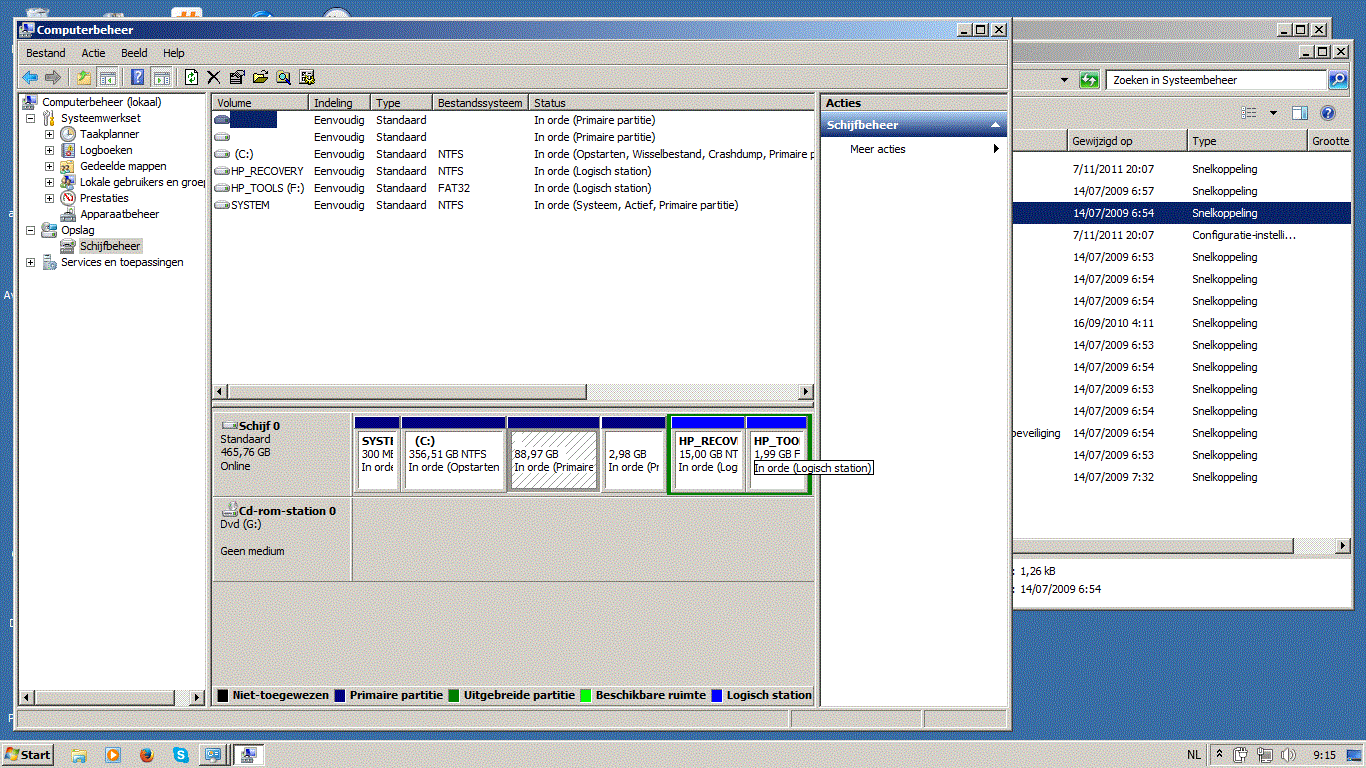Click the Up one level folder icon

pos(84,77)
